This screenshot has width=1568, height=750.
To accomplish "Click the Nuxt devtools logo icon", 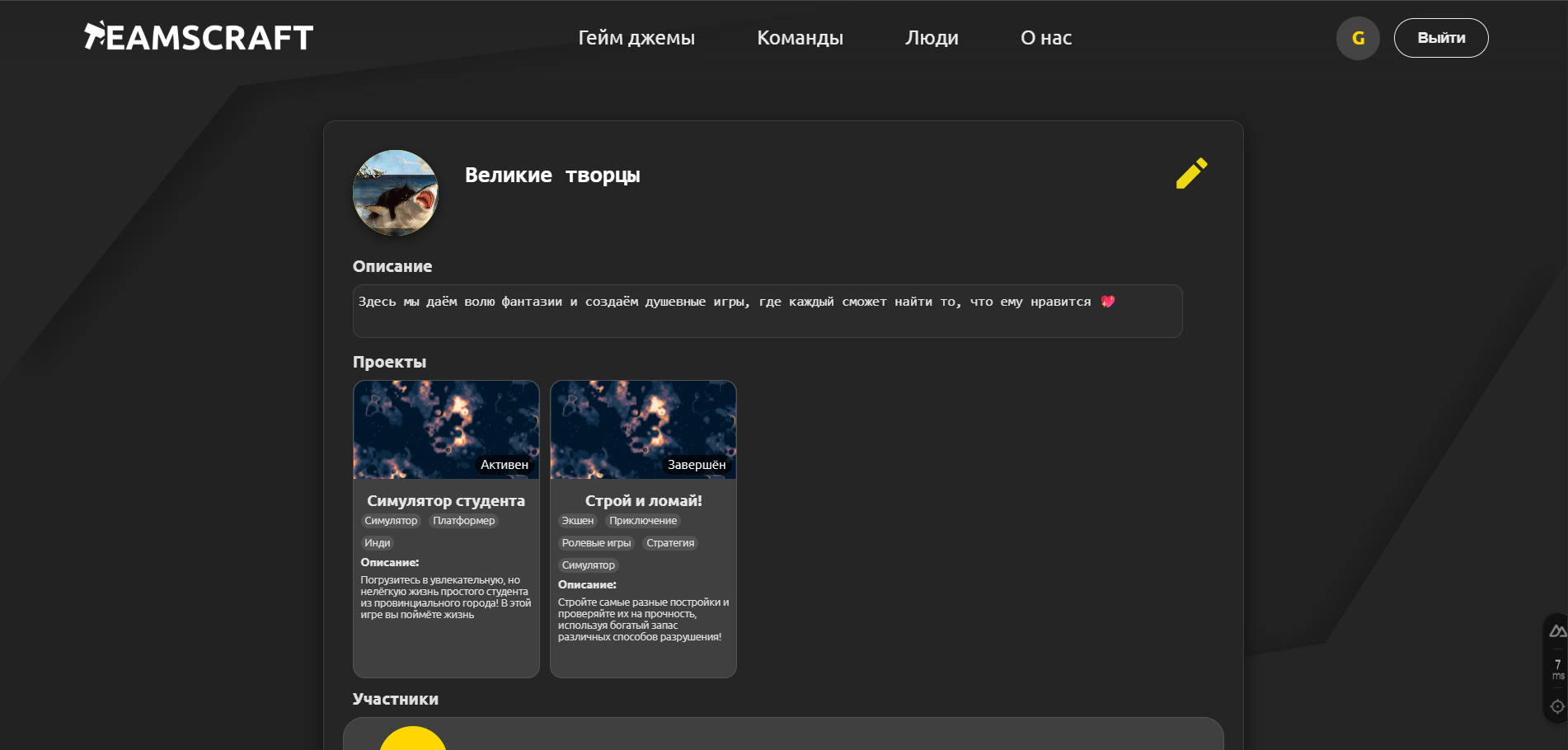I will (1557, 631).
